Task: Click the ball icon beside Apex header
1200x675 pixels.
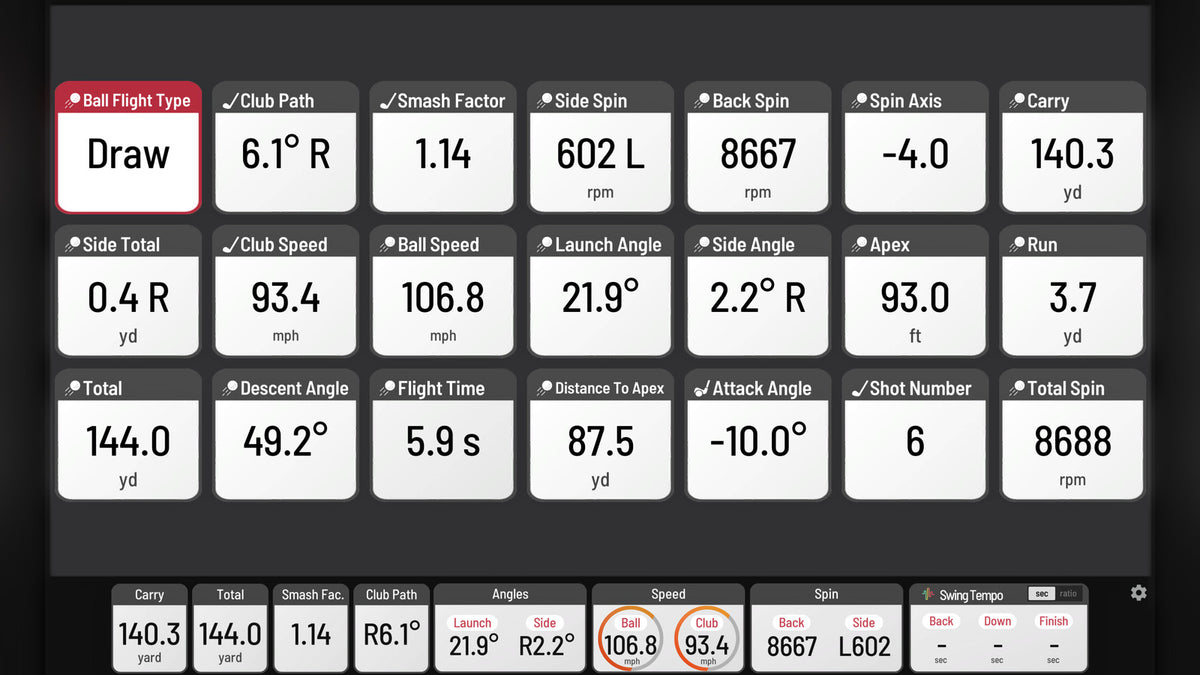Action: tap(860, 245)
